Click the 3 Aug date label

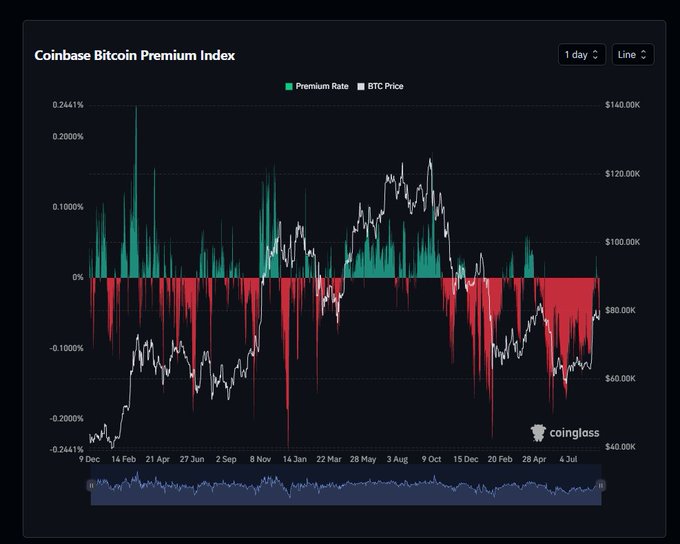click(x=397, y=459)
